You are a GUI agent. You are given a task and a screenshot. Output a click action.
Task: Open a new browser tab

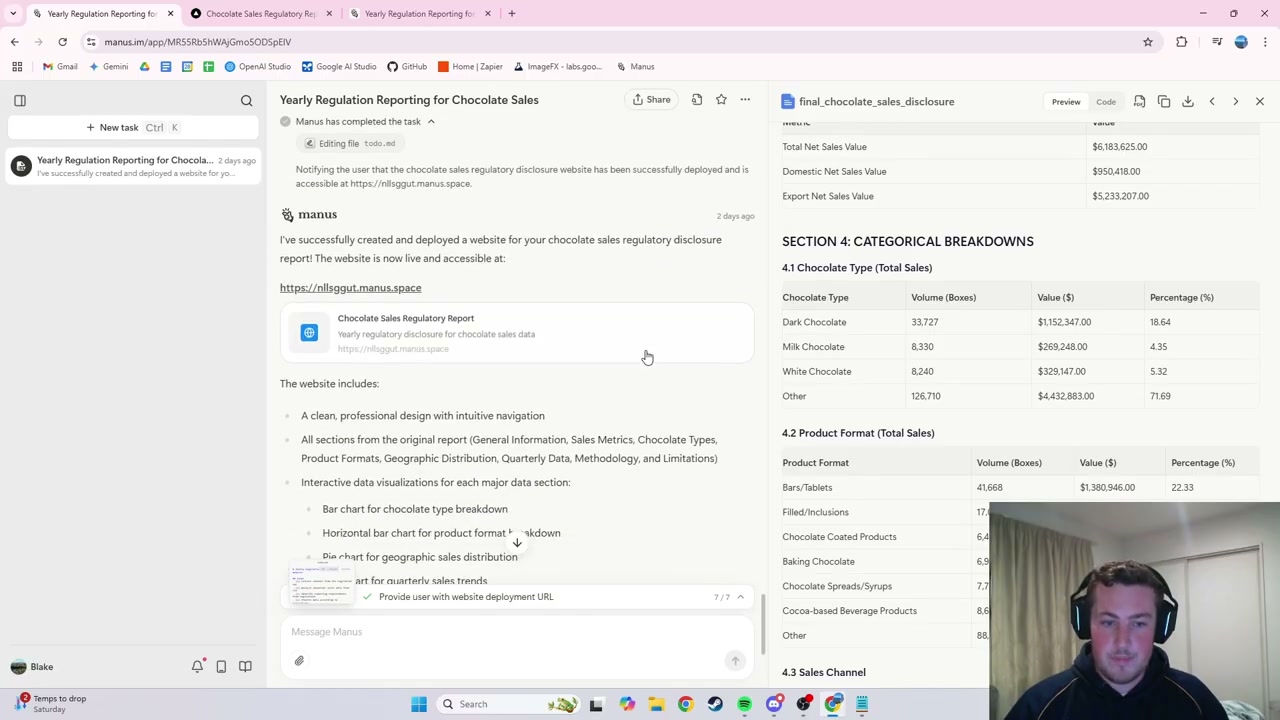pos(512,13)
